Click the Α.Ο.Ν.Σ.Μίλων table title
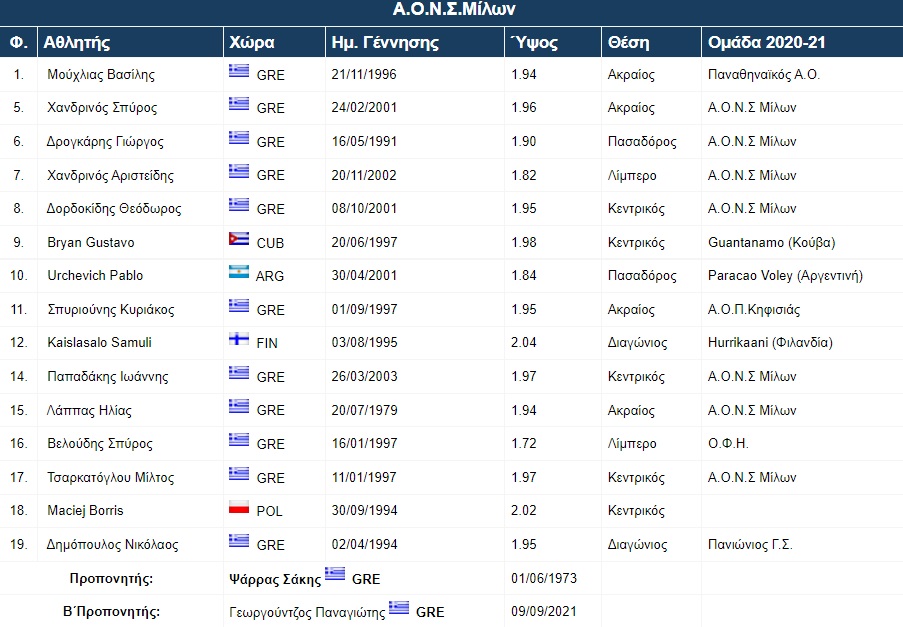 click(x=454, y=9)
